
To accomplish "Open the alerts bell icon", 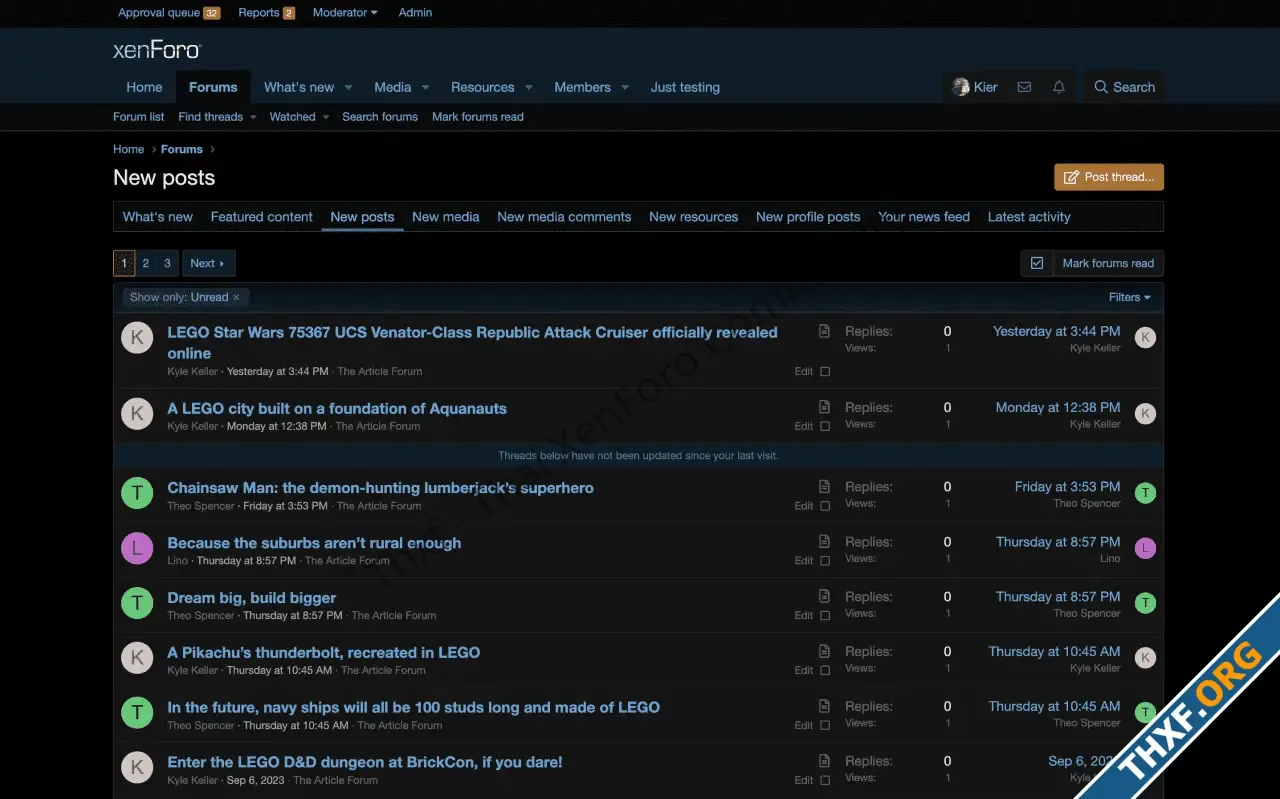I will 1059,87.
